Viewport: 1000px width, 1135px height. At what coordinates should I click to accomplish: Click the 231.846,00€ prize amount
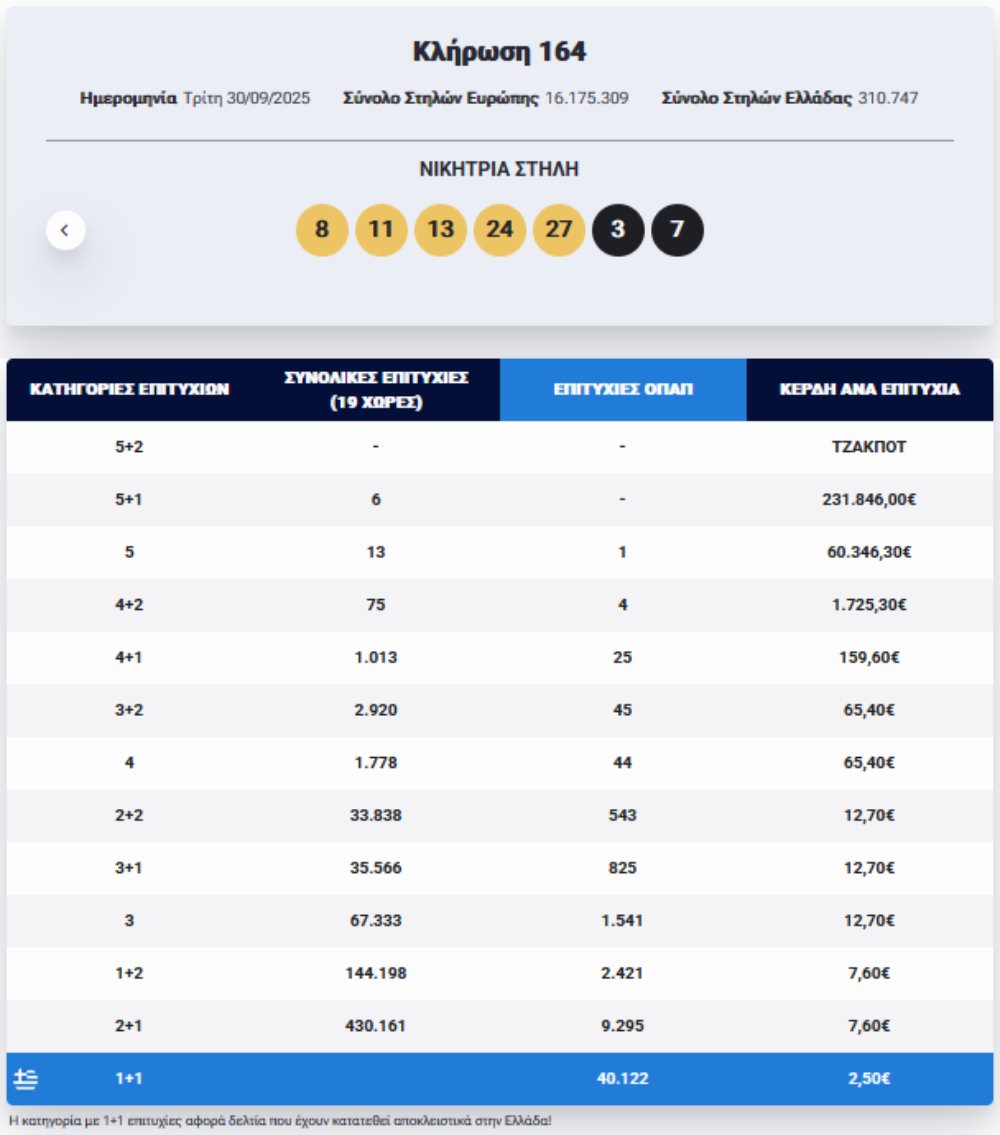[869, 500]
